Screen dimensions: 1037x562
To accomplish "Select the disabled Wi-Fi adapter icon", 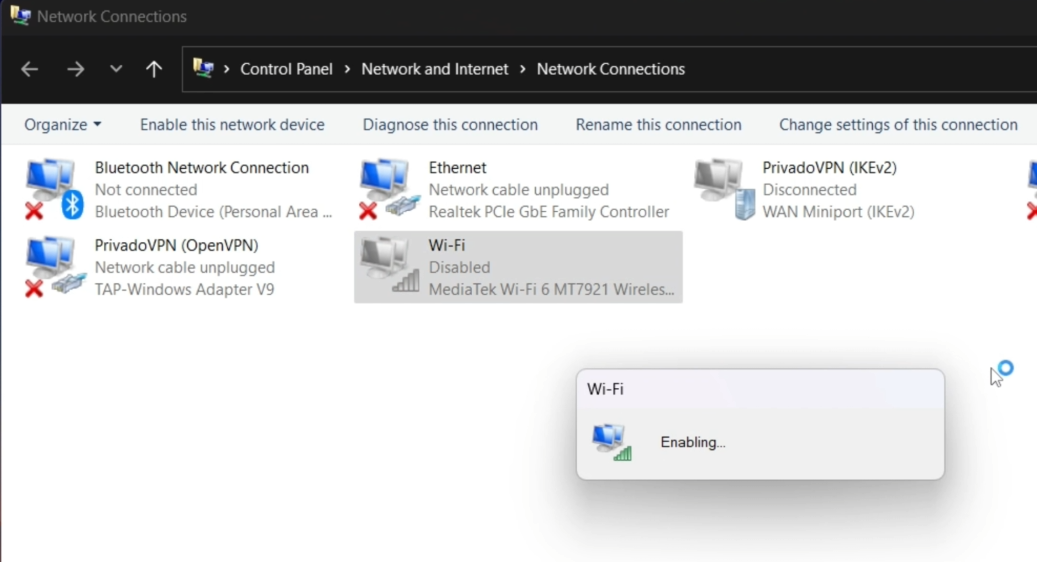I will (390, 266).
